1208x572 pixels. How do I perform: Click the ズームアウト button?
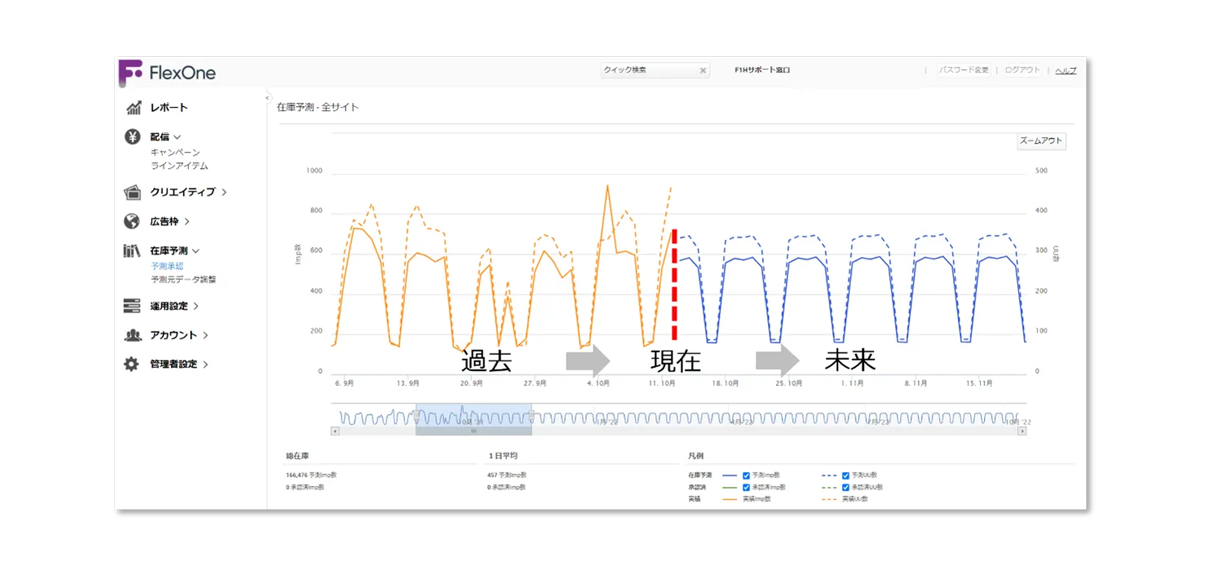coord(1041,141)
